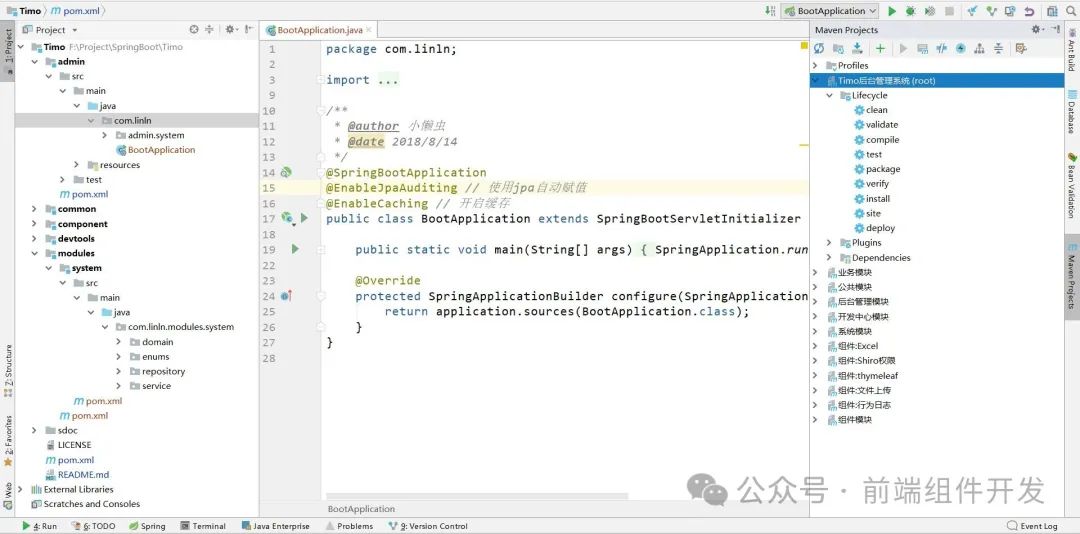This screenshot has width=1080, height=534.
Task: Open the Project panel gear settings
Action: (x=231, y=30)
